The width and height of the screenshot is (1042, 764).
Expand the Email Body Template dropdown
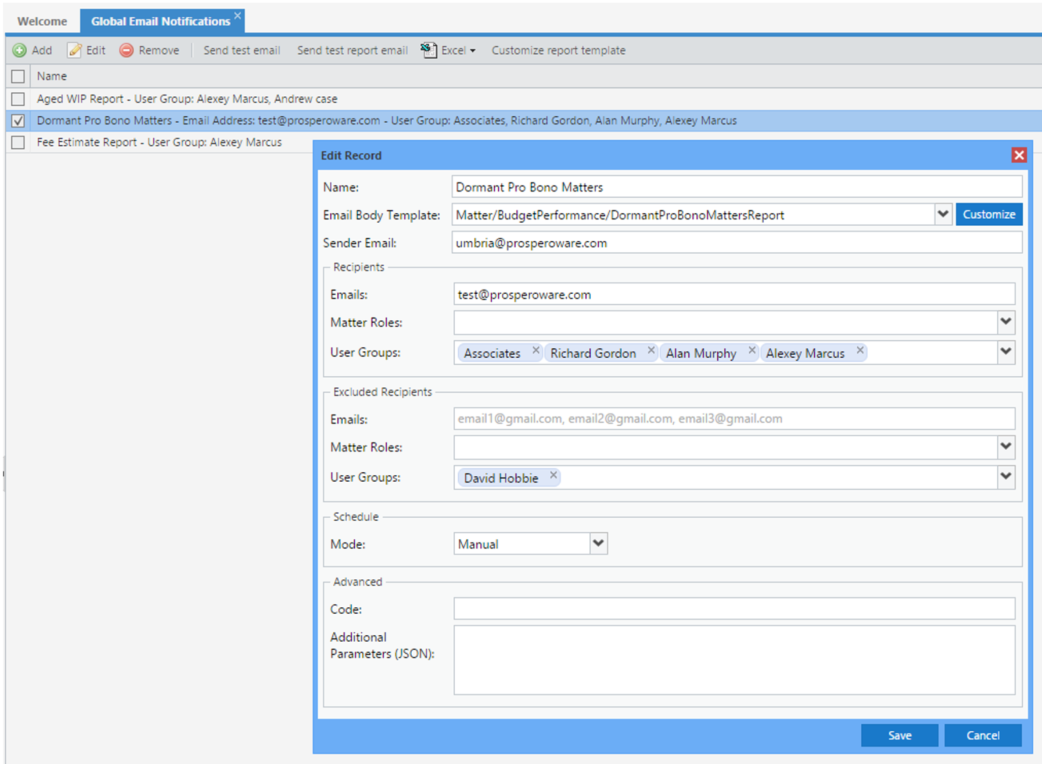pos(942,214)
